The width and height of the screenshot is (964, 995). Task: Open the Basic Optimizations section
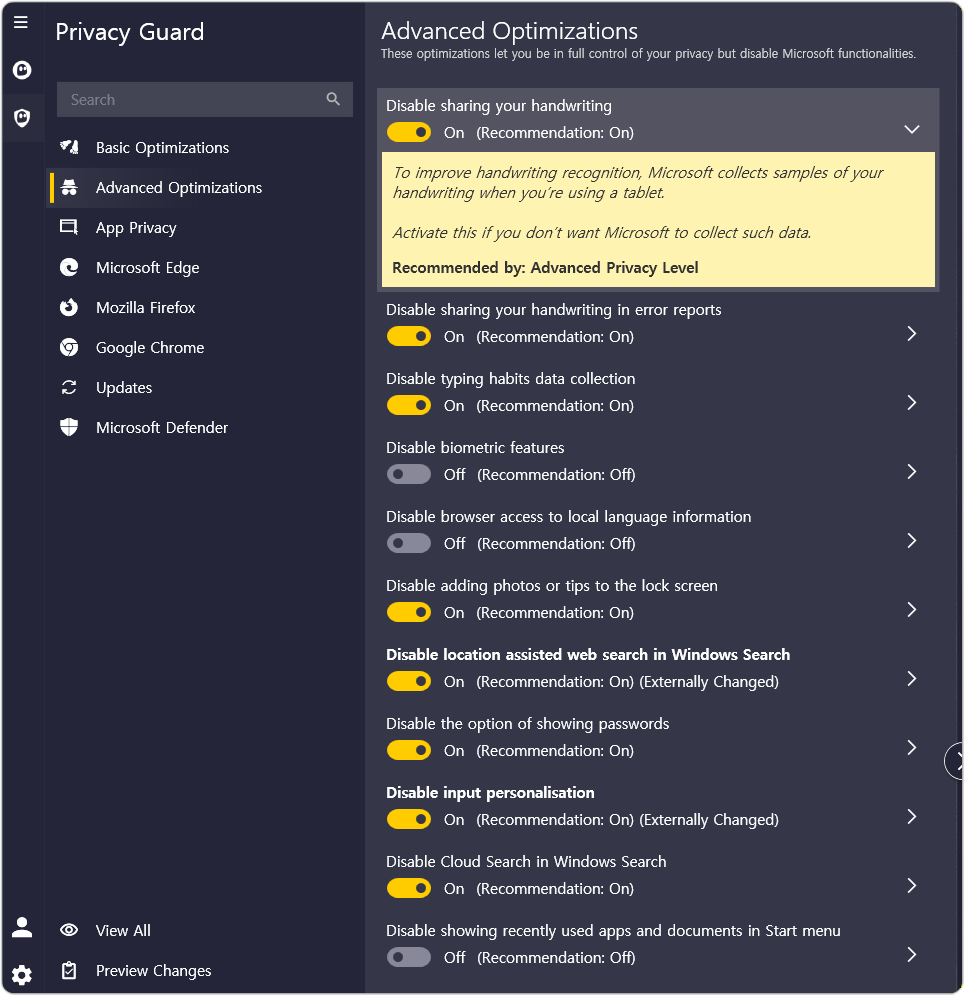pos(162,147)
